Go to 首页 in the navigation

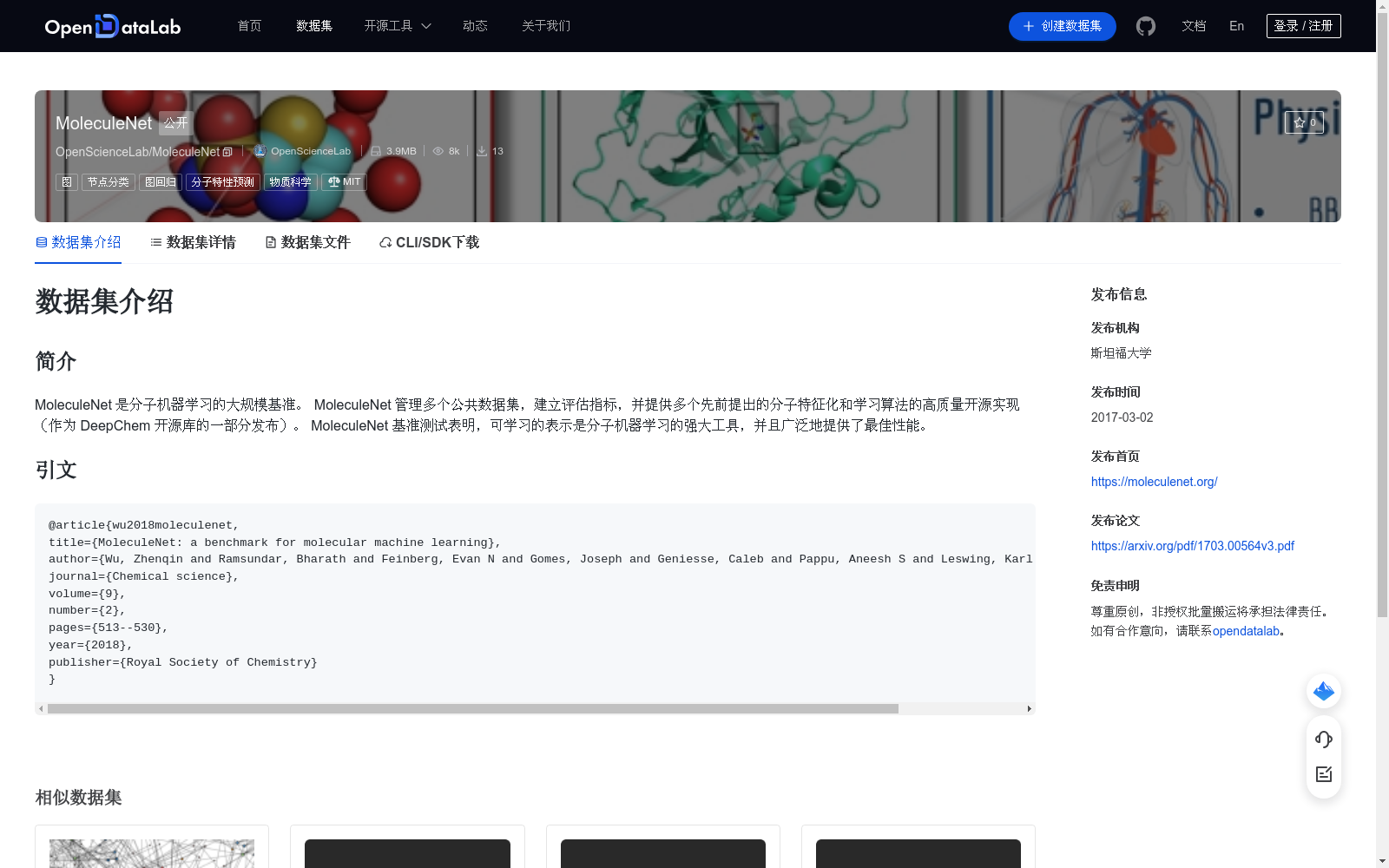250,26
